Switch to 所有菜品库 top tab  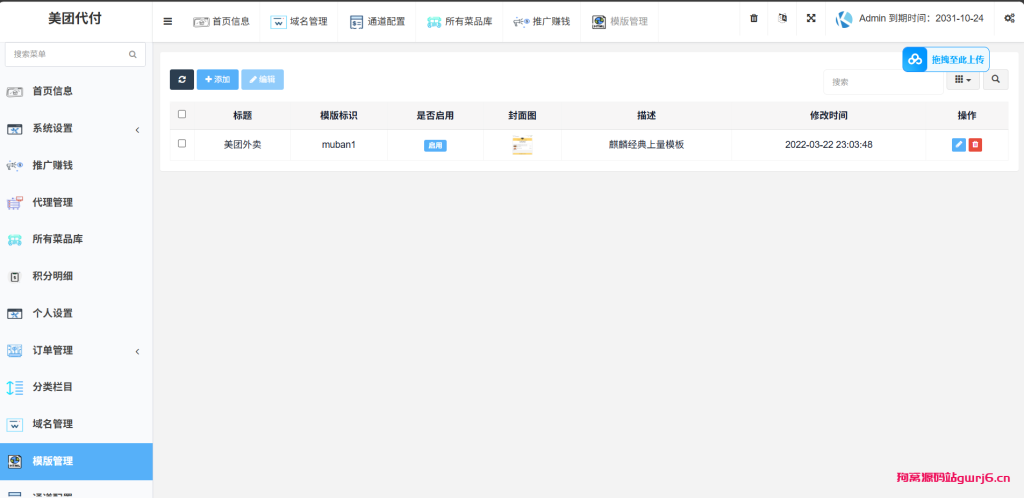(x=459, y=22)
